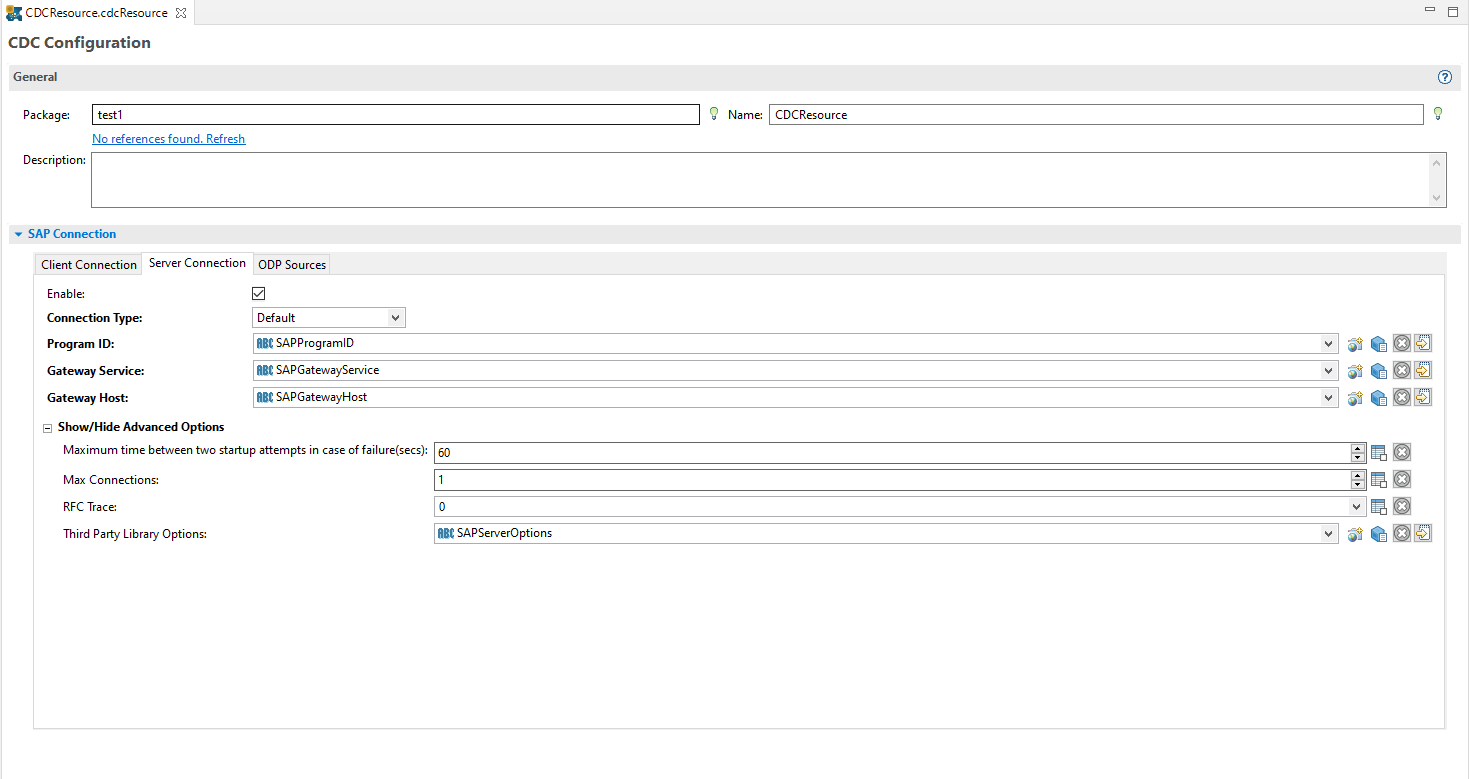Clear the startup attempts time property
This screenshot has width=1469, height=779.
click(1402, 453)
